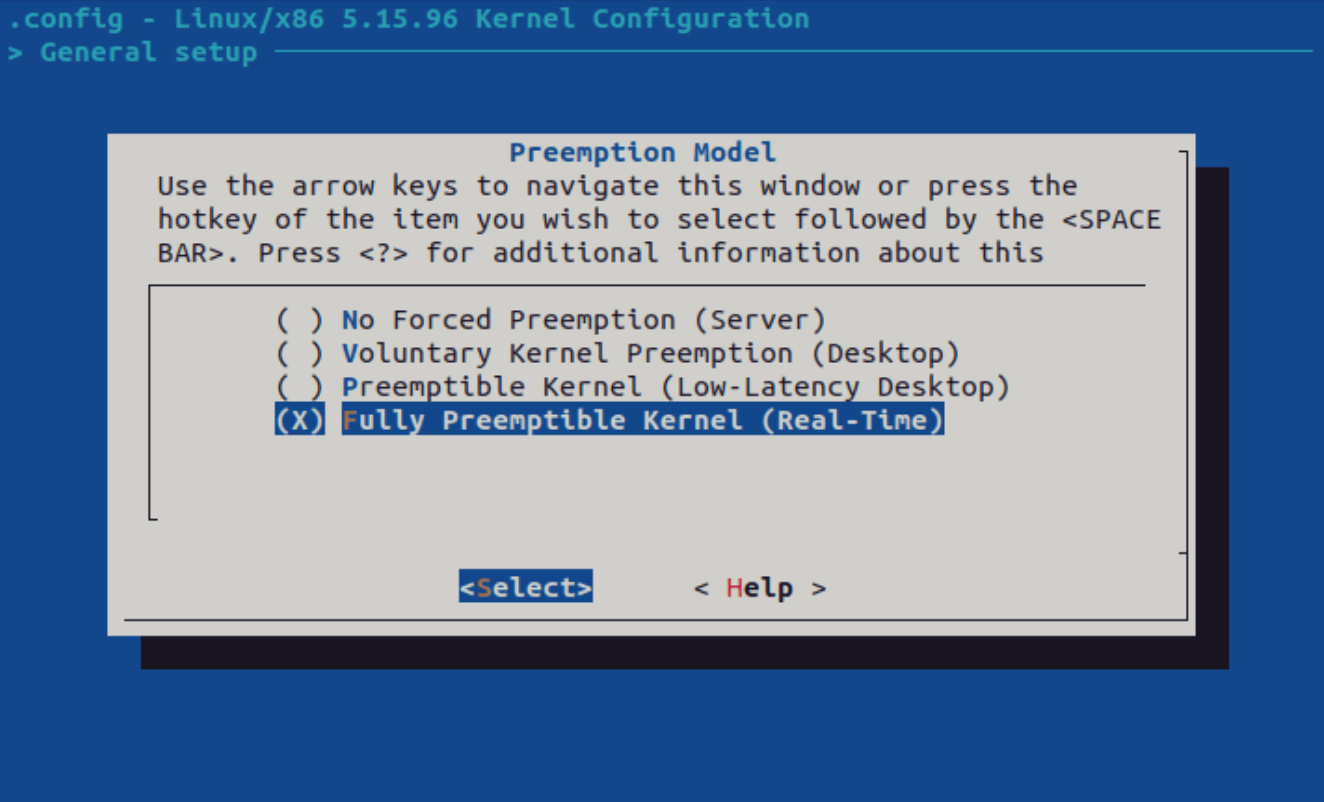Screen dimensions: 1324x802
Task: Click the highlighted Fully Preemptible Kernel label
Action: [x=641, y=420]
